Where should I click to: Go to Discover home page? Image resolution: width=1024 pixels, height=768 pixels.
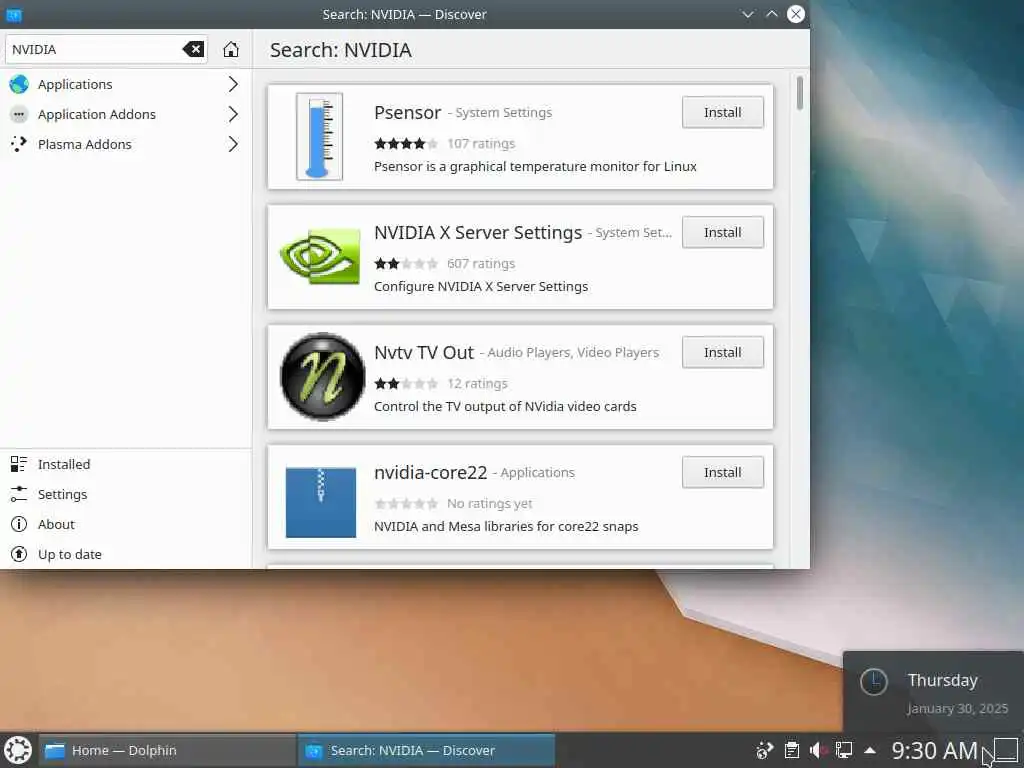click(231, 49)
